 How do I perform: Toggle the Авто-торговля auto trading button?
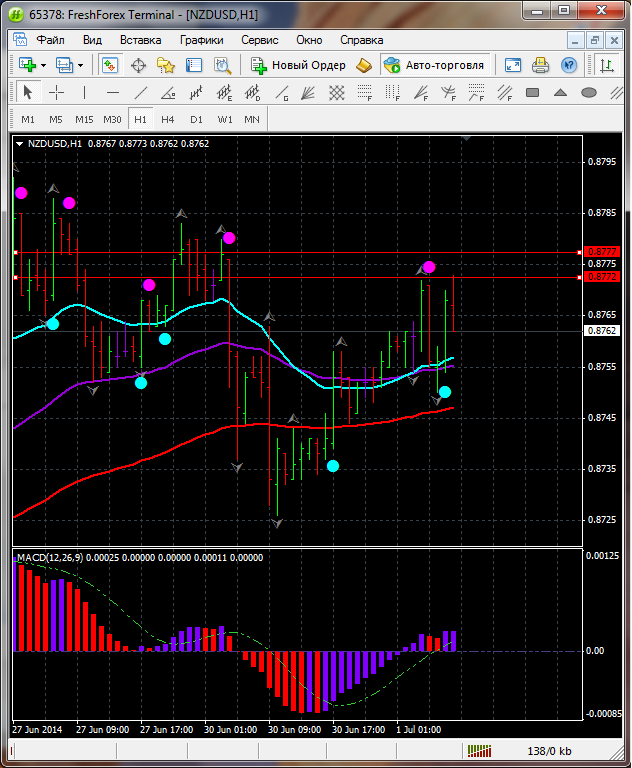pos(434,65)
